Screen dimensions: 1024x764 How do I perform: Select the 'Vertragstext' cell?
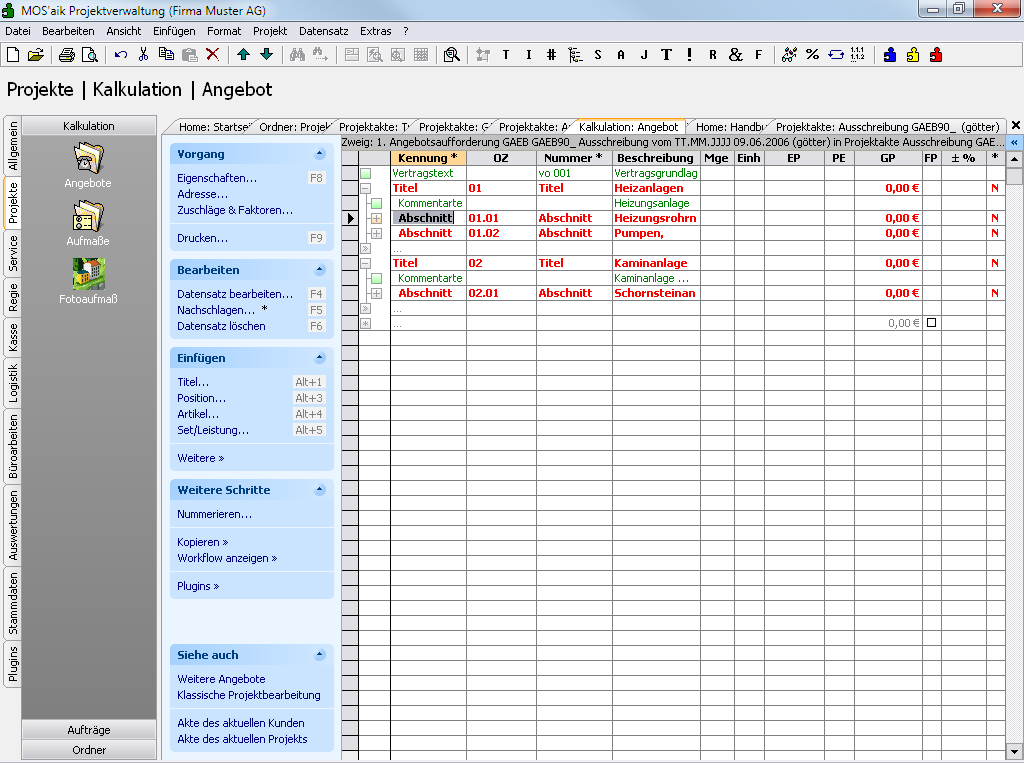(428, 173)
